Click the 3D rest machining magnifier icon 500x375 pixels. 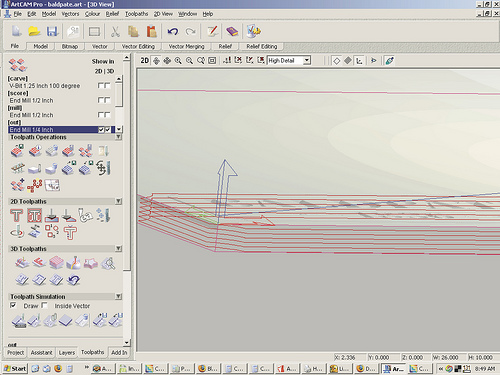(108, 263)
